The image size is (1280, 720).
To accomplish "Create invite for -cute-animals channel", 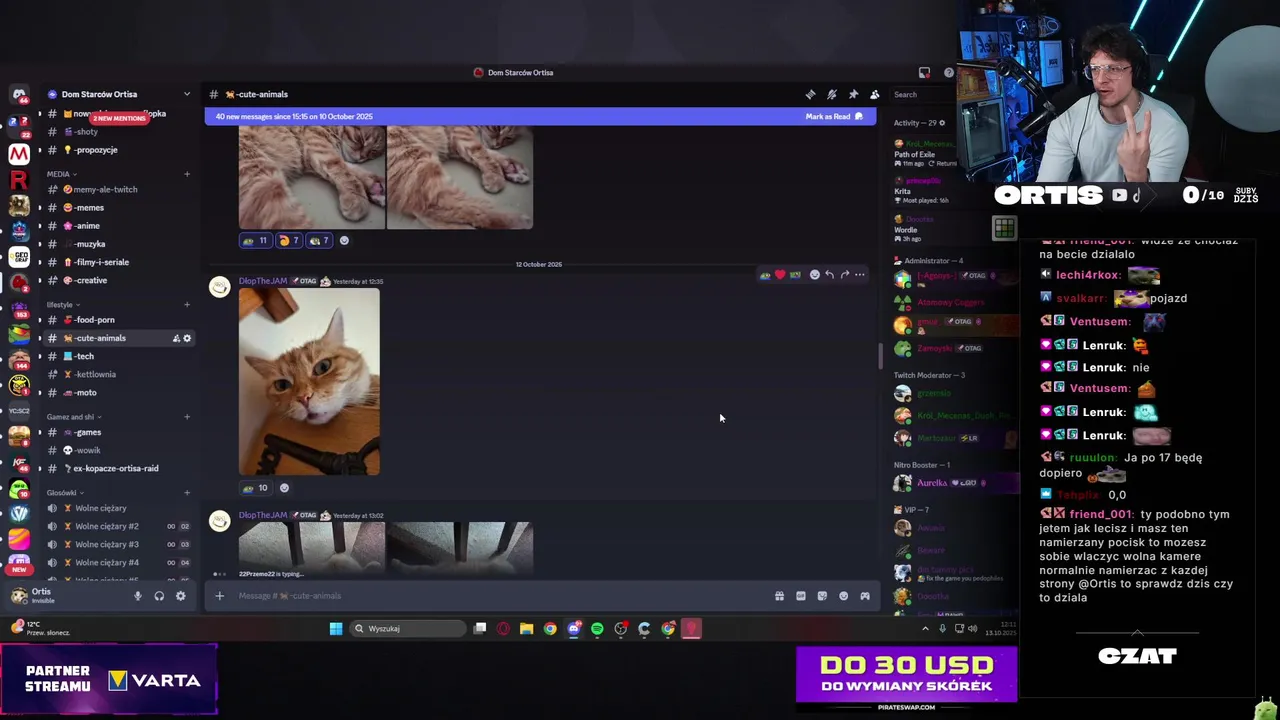I will point(176,338).
